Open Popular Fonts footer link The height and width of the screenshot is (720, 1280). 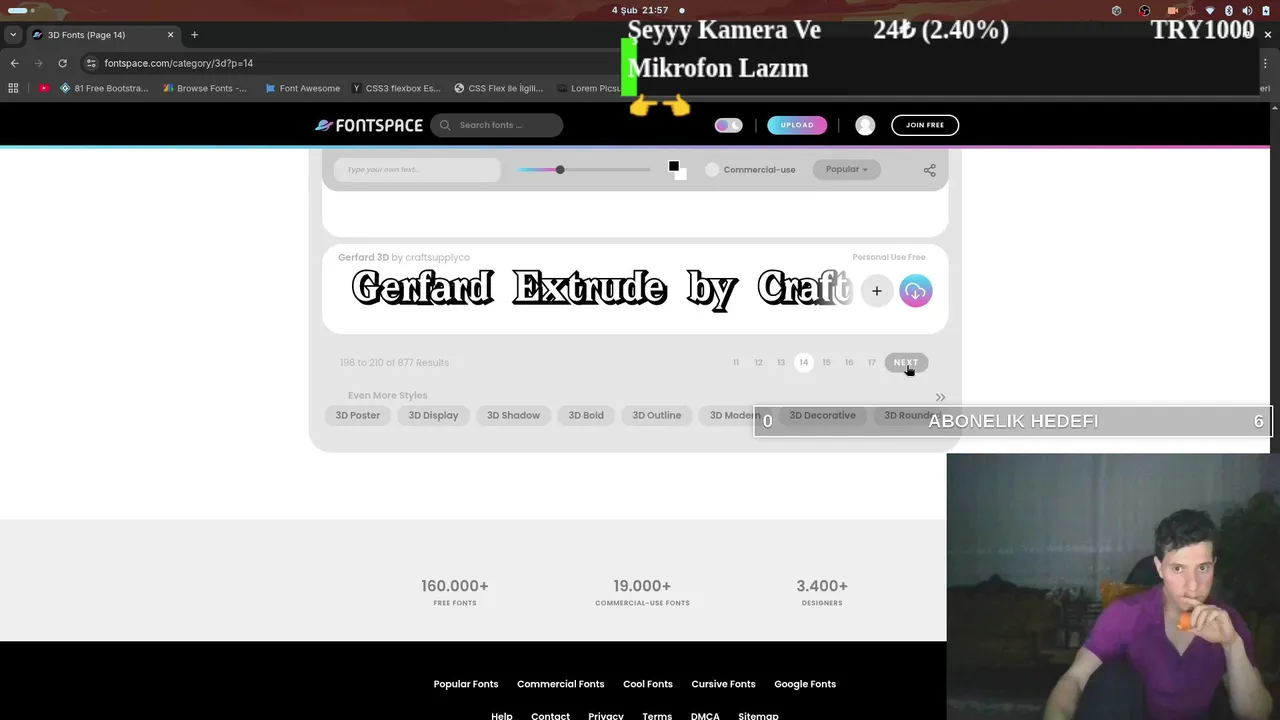pos(466,684)
